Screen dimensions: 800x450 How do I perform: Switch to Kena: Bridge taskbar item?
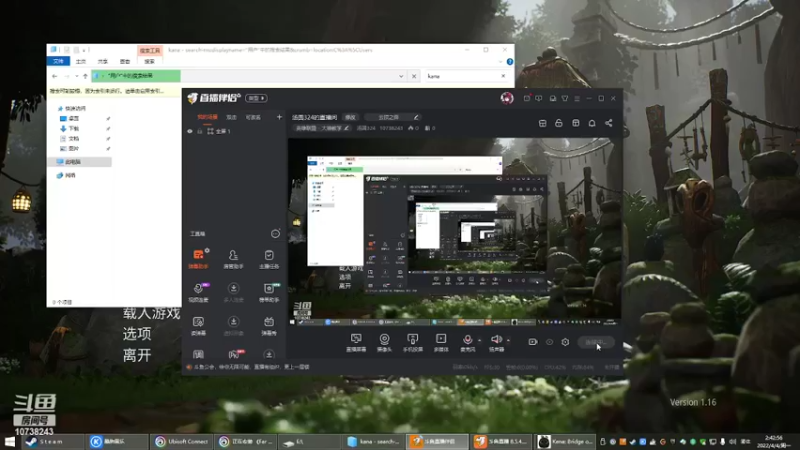pos(565,441)
